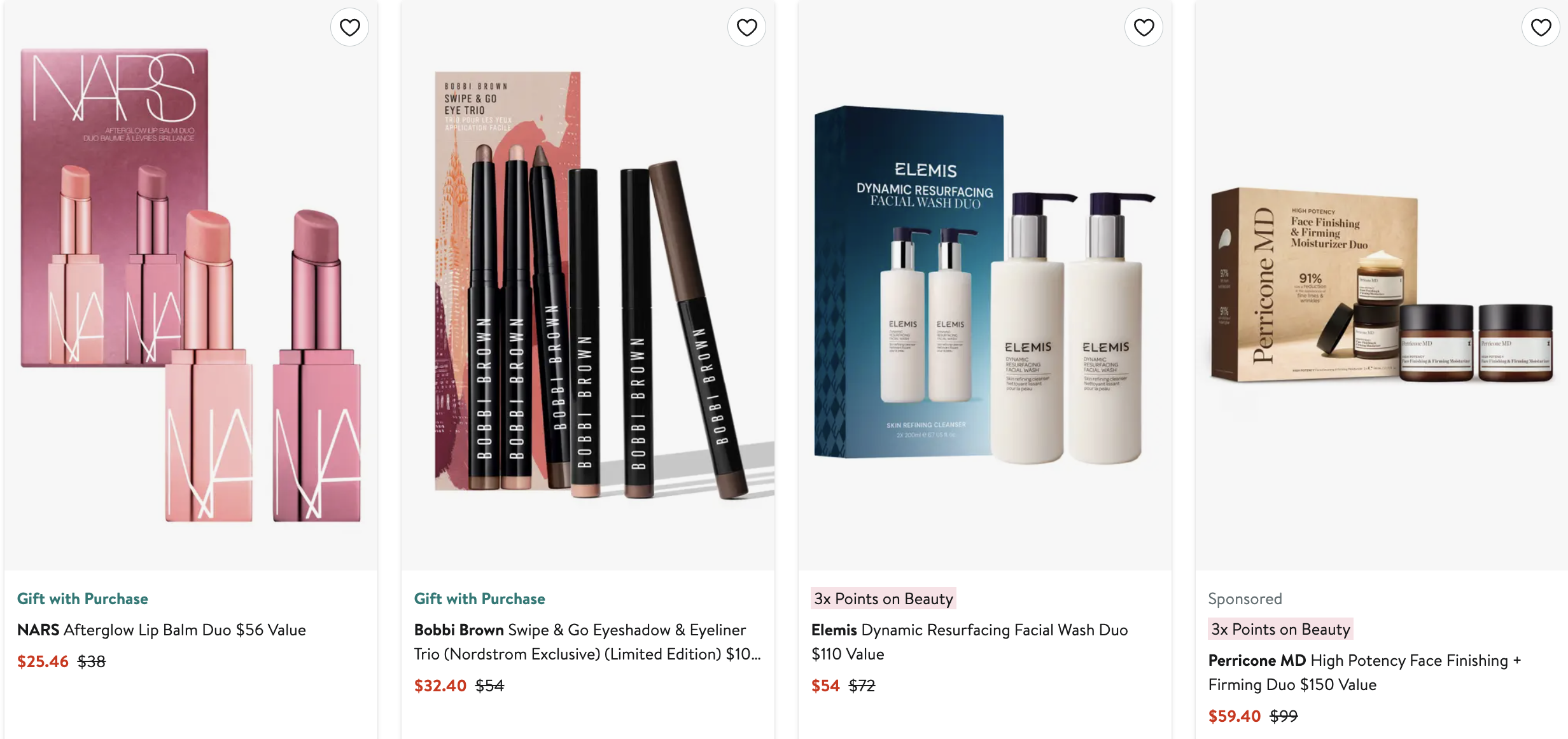This screenshot has width=1568, height=739.
Task: Click the Sponsored label on Perricone listing
Action: pyautogui.click(x=1245, y=598)
